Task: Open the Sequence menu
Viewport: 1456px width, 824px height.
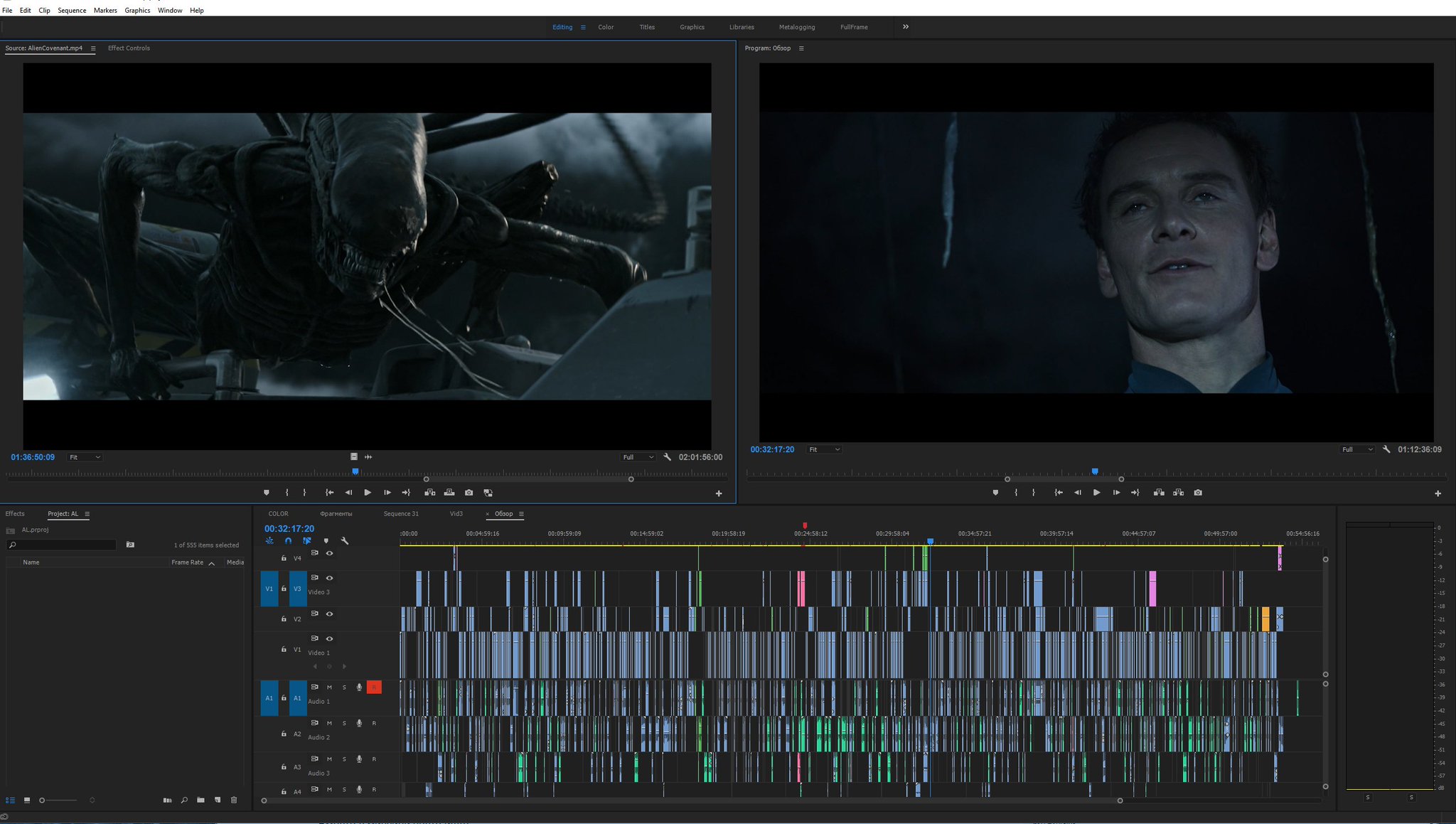Action: (72, 11)
